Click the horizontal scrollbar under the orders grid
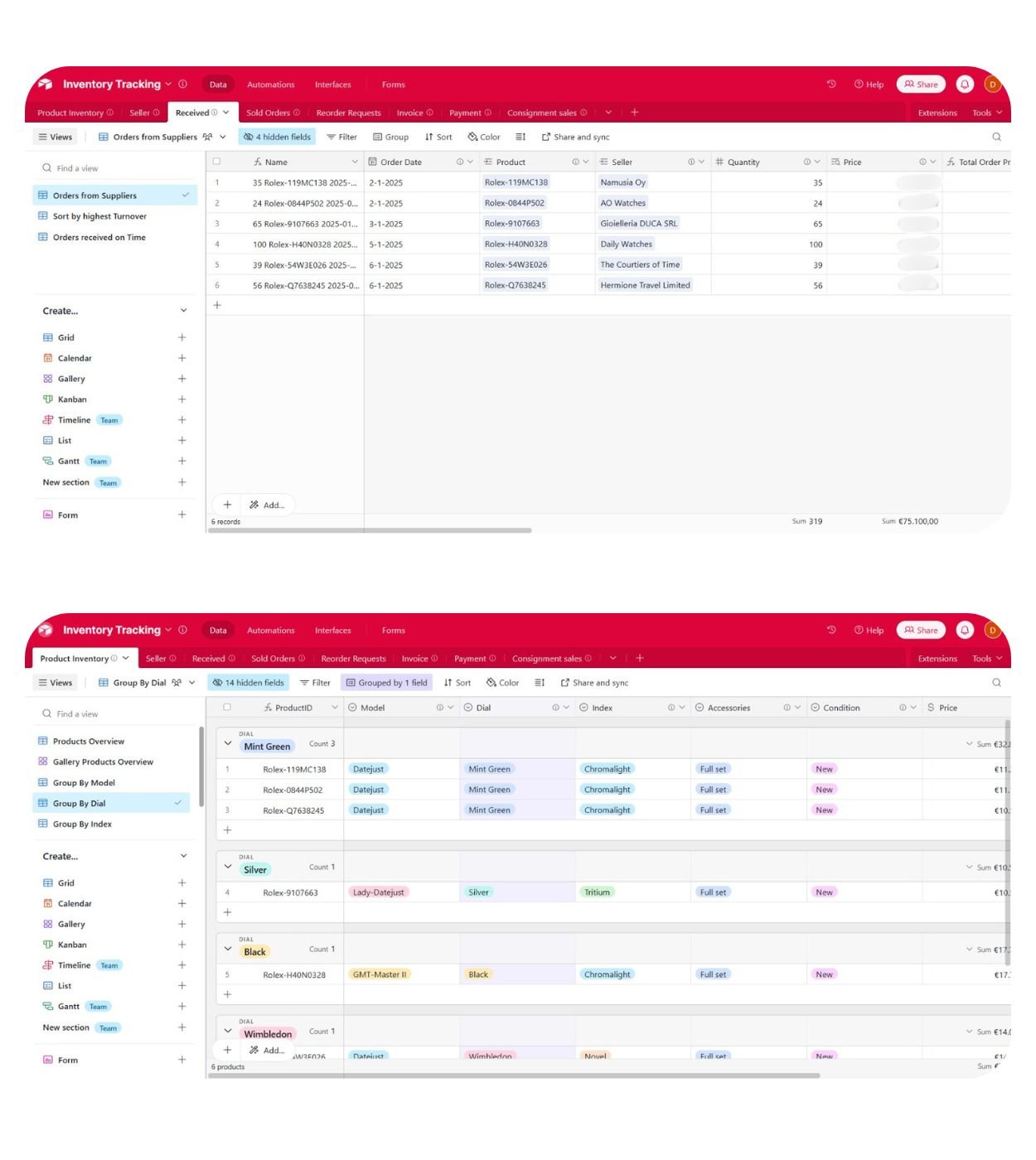This screenshot has width=1036, height=1160. pos(370,530)
